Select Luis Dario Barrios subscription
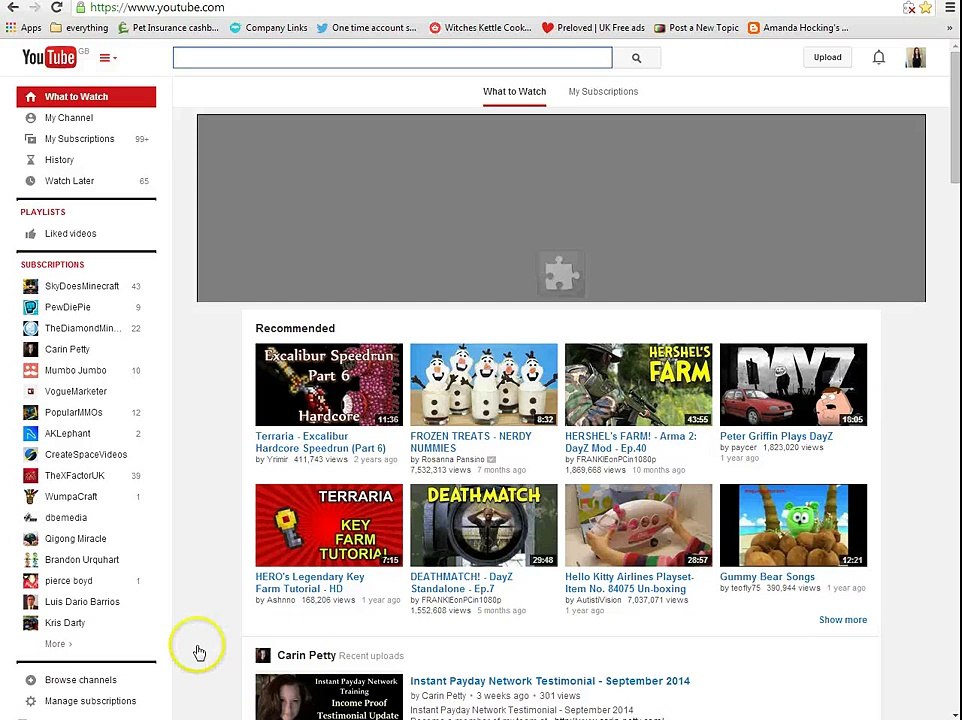Viewport: 962px width, 720px height. tap(86, 602)
